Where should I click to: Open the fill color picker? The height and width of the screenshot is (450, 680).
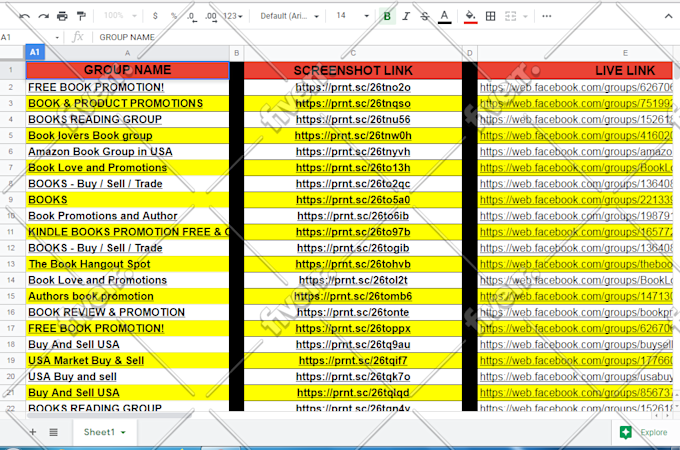click(471, 16)
